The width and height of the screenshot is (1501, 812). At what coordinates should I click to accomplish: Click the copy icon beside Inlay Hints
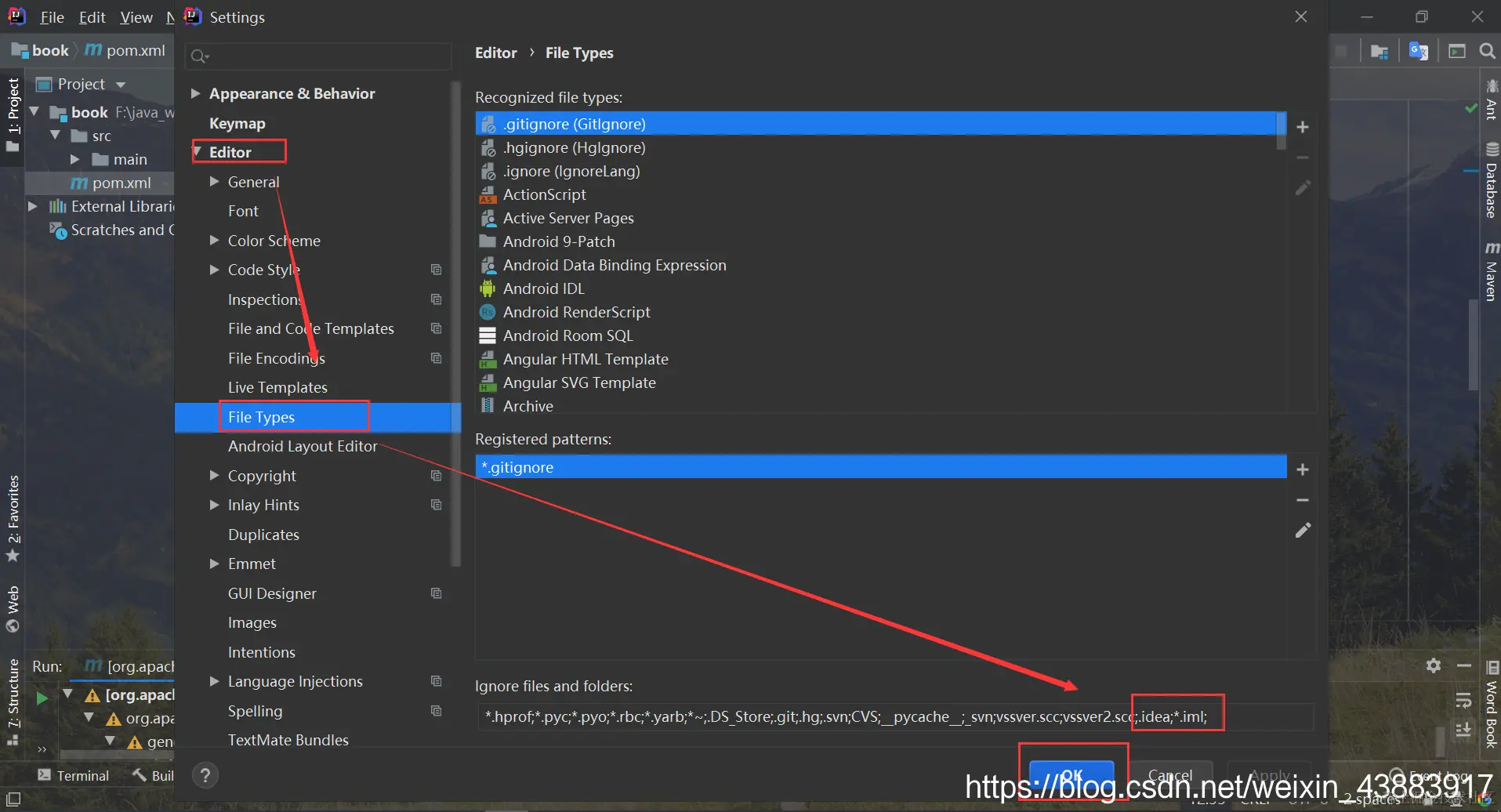point(437,505)
